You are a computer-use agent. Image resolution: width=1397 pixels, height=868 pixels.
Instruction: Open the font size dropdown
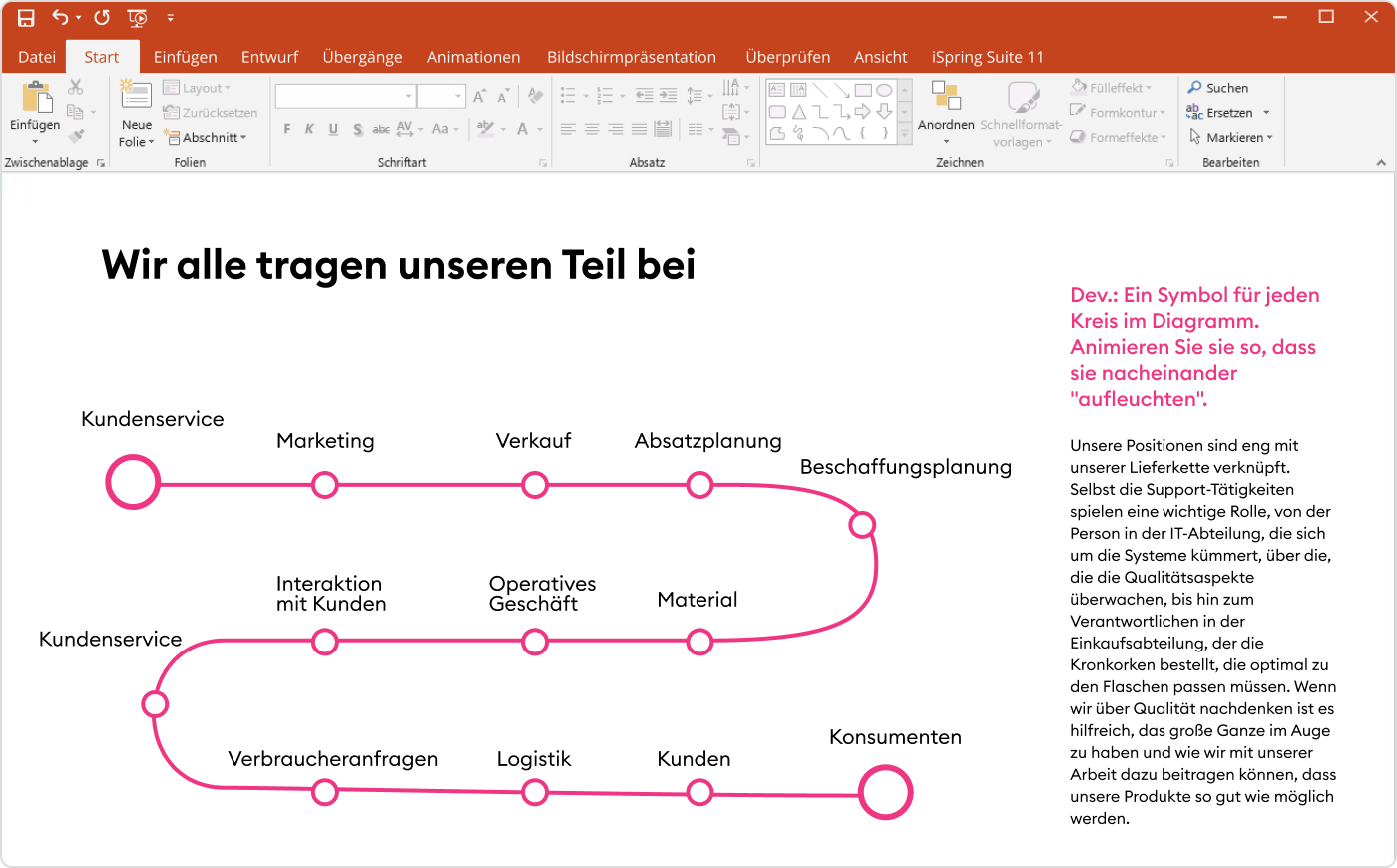(x=458, y=96)
